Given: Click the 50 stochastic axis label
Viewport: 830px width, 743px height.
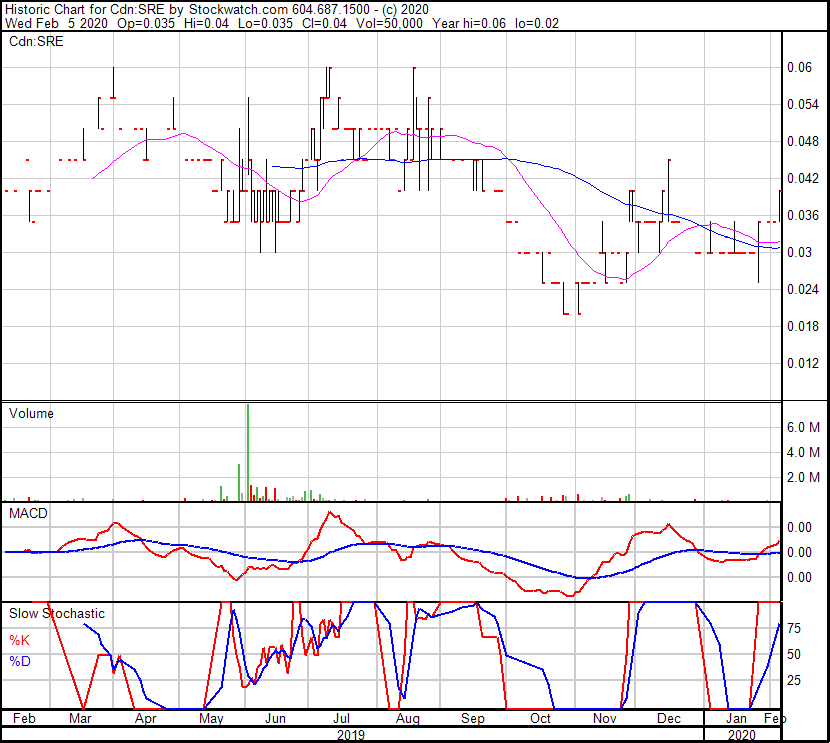Looking at the screenshot, I should tap(794, 655).
